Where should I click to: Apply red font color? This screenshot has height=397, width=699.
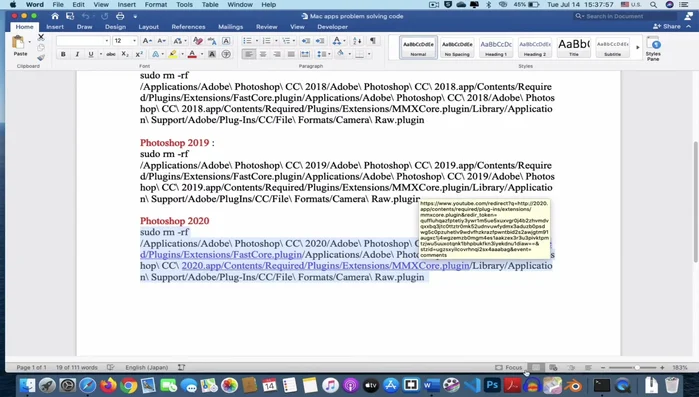(192, 54)
